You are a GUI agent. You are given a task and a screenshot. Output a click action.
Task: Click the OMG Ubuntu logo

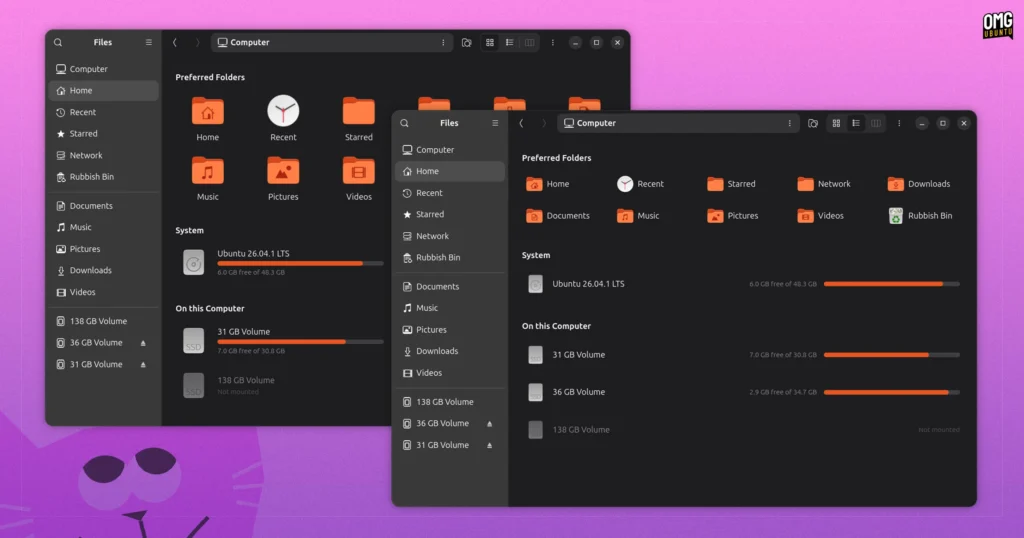click(997, 25)
